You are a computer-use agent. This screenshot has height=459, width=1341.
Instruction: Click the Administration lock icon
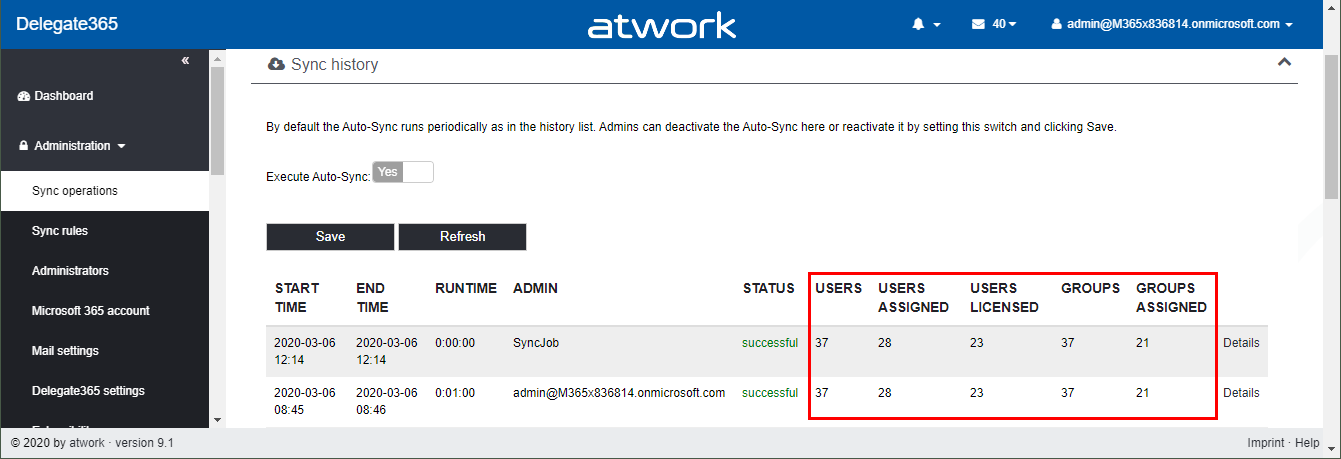pos(24,146)
